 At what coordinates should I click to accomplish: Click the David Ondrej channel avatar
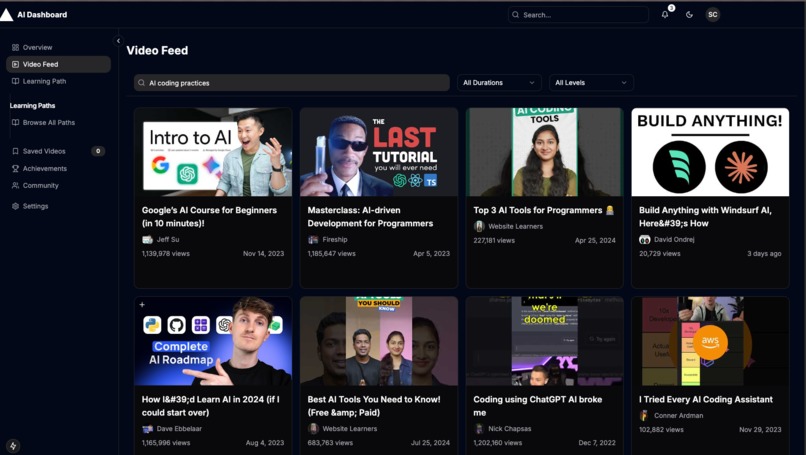point(645,240)
